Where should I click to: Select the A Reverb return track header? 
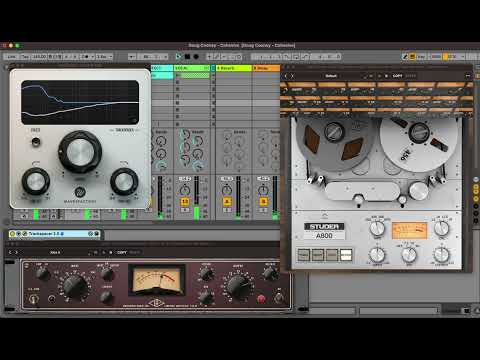point(234,68)
